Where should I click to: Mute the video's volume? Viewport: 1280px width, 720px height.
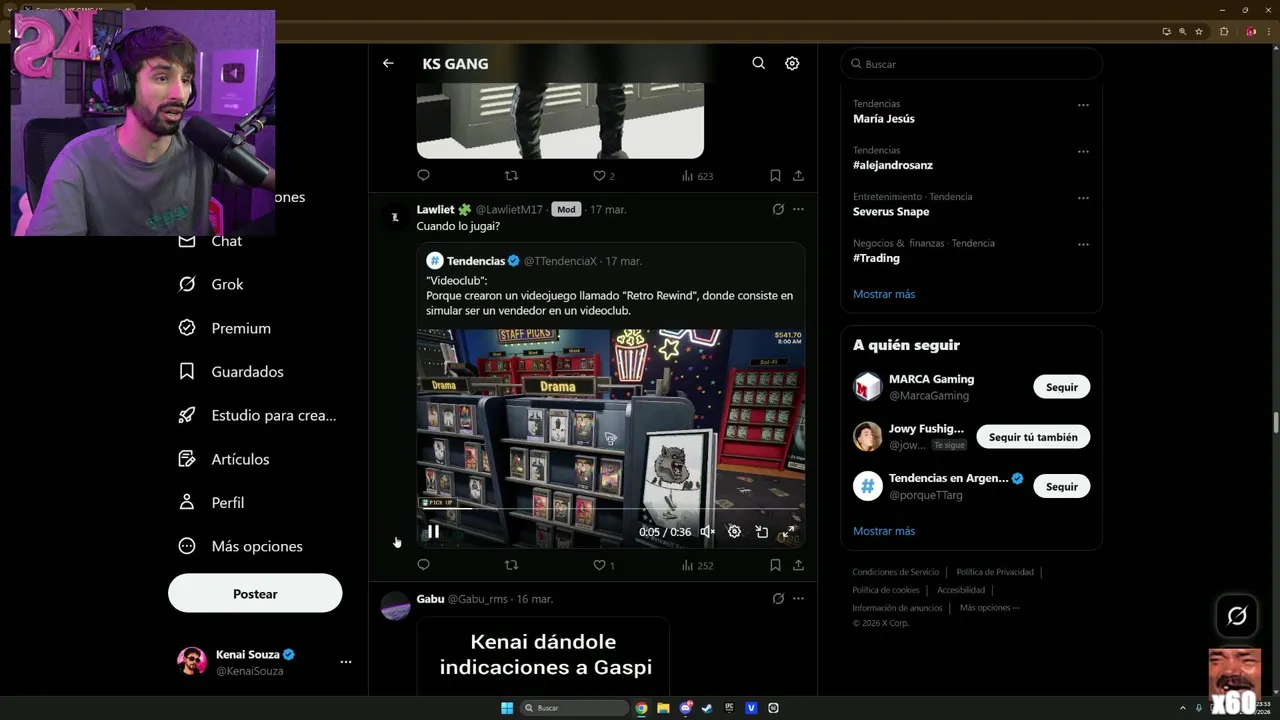click(707, 532)
